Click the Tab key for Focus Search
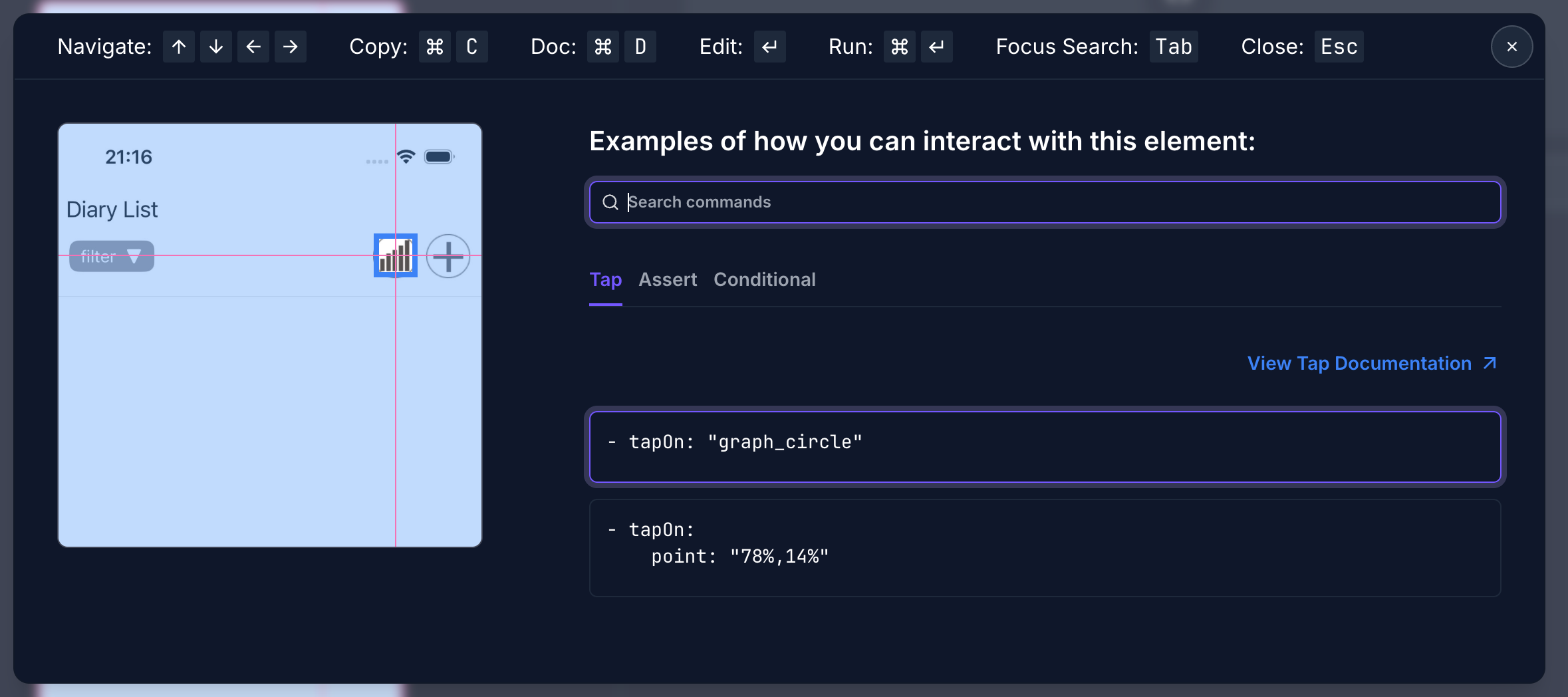1568x697 pixels. tap(1174, 47)
